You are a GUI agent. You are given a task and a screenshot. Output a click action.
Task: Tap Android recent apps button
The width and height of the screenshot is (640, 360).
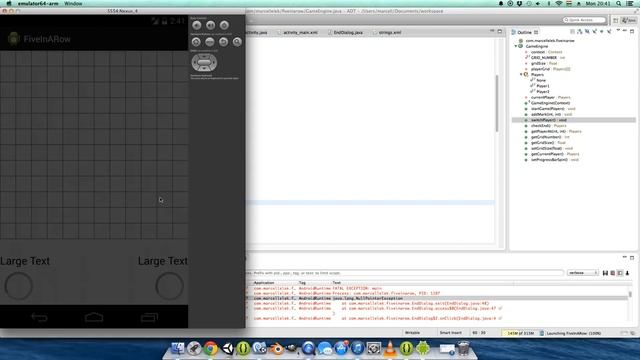149,317
